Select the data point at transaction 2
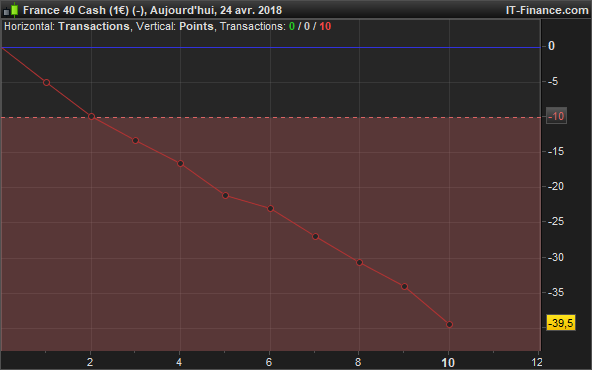This screenshot has width=592, height=370. [91, 117]
